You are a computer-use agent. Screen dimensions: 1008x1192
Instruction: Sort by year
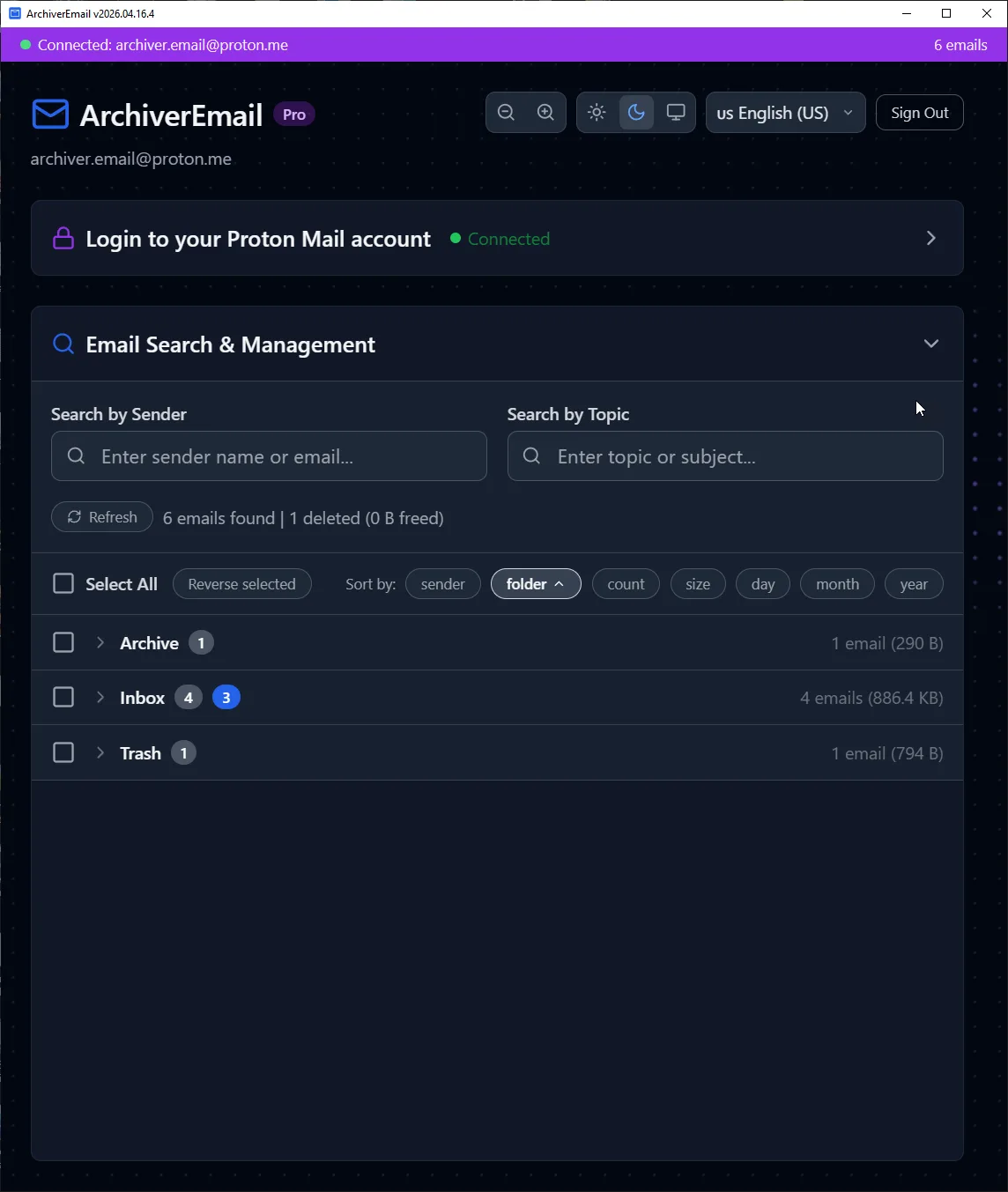pyautogui.click(x=914, y=584)
